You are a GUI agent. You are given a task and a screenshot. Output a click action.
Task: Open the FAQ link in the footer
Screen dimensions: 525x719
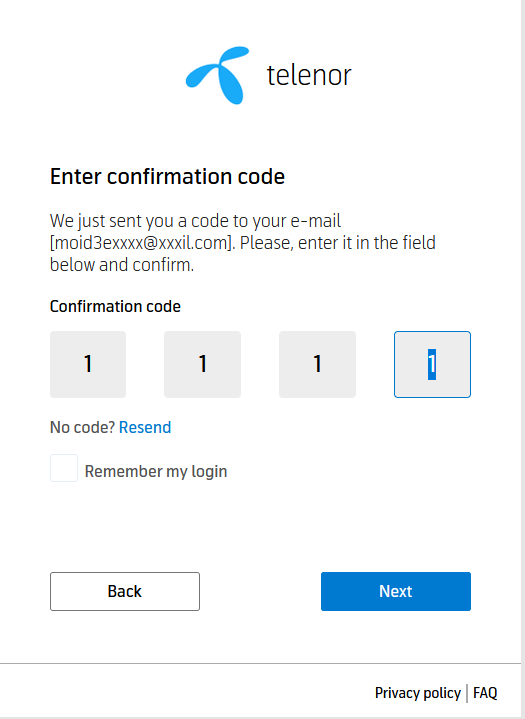point(485,693)
